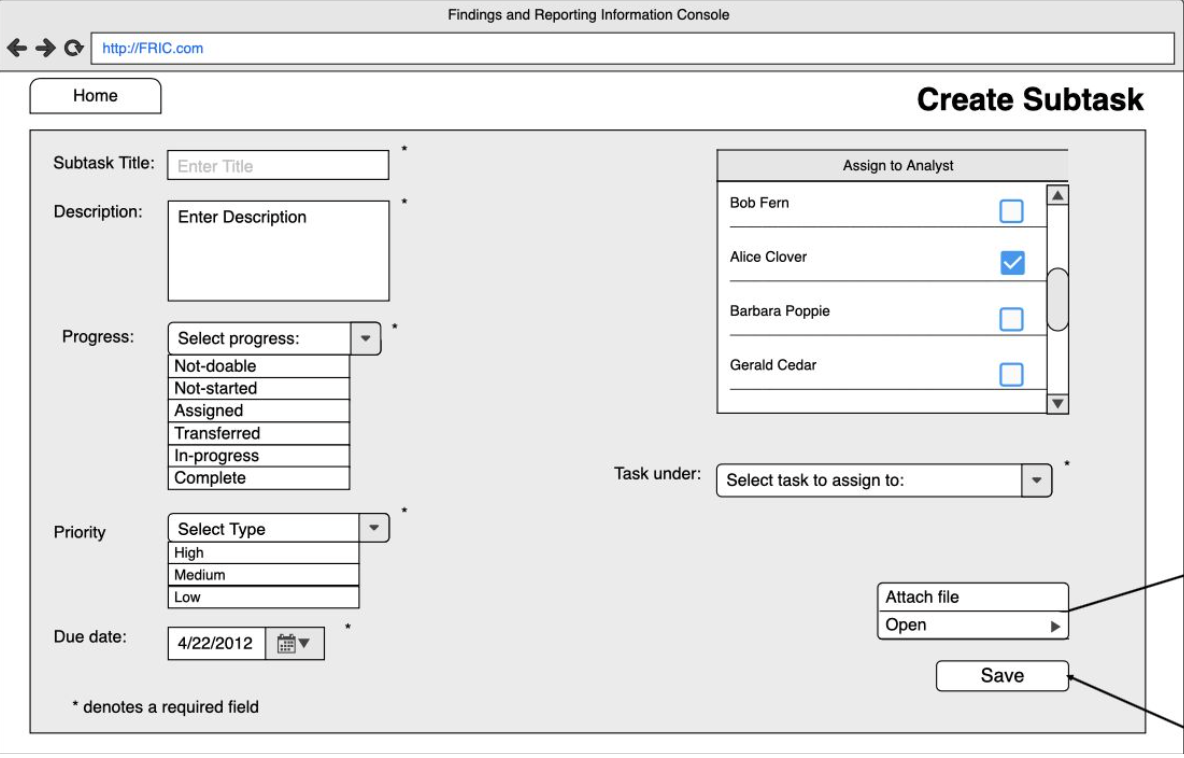Viewport: 1184px width, 758px height.
Task: Check the checkbox next to Bob Fern
Action: click(1012, 208)
